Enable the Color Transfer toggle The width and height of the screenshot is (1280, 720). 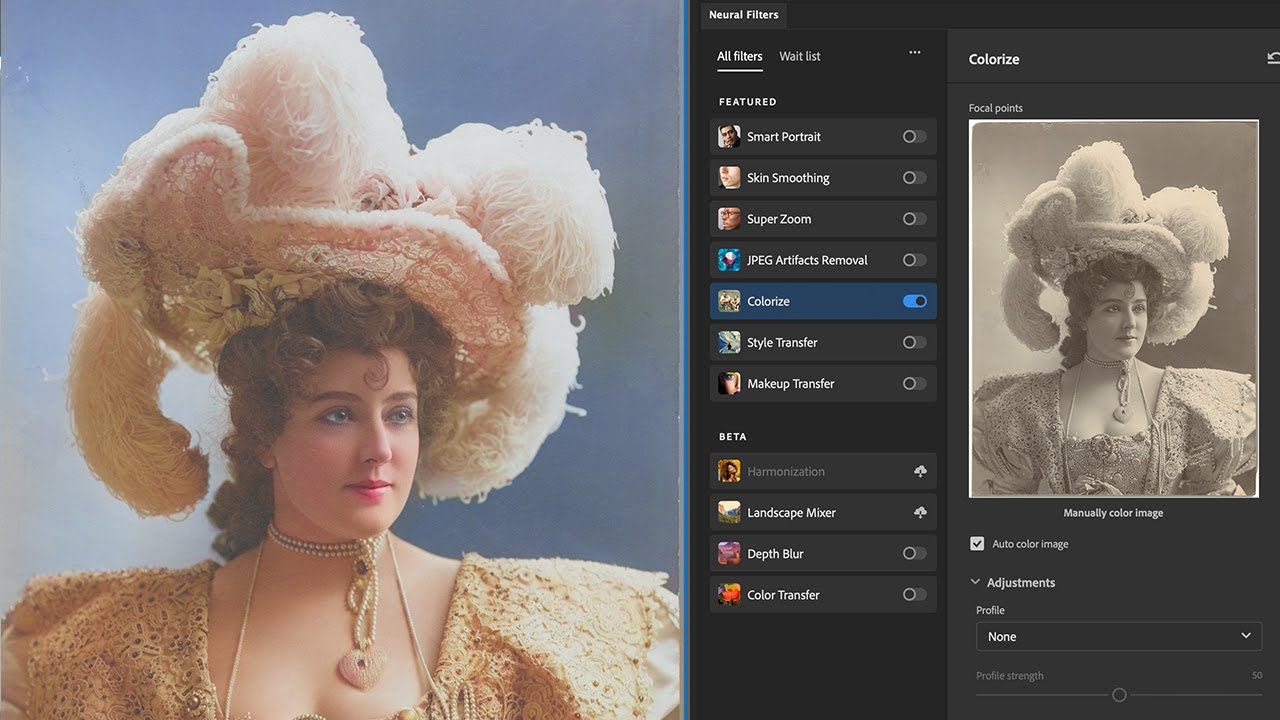tap(914, 594)
